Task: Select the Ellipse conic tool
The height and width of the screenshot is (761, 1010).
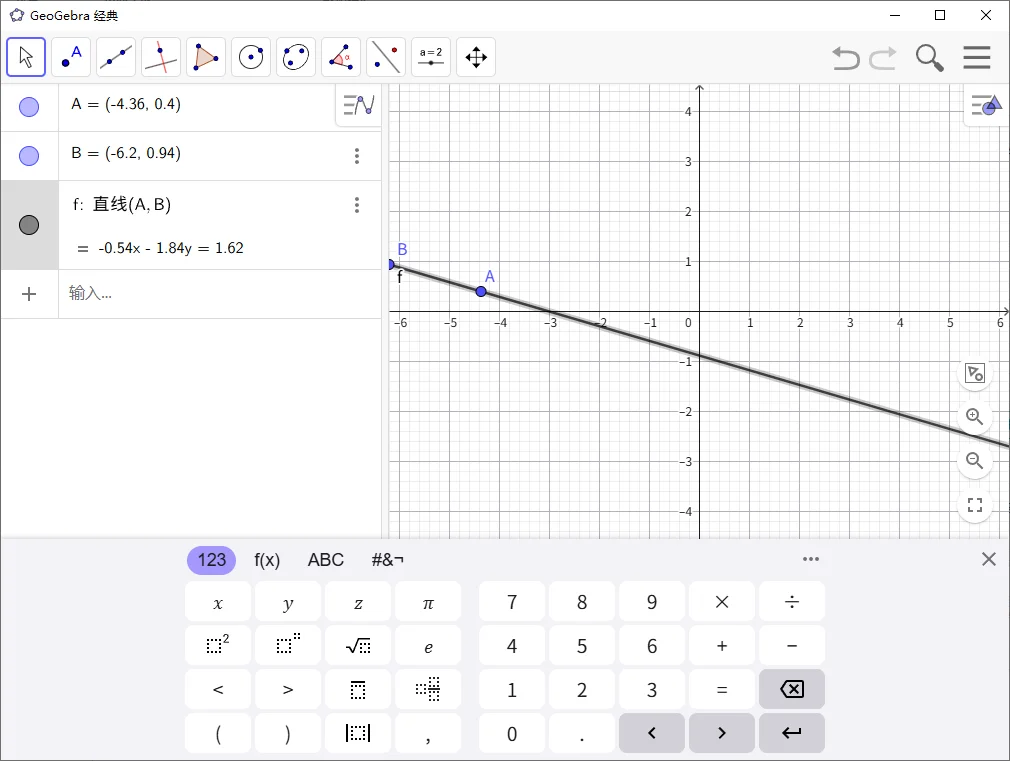Action: 296,57
